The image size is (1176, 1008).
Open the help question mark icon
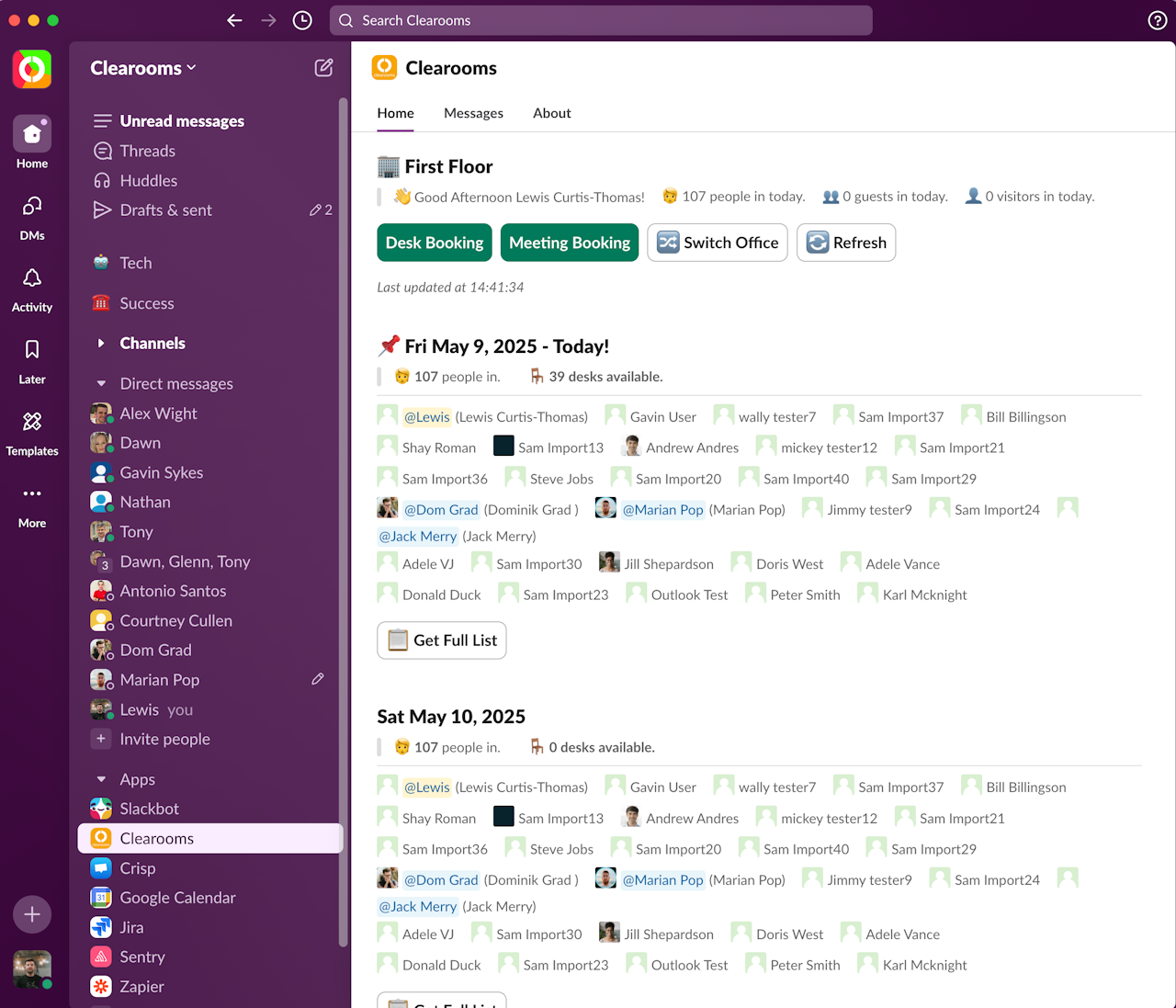(1158, 20)
